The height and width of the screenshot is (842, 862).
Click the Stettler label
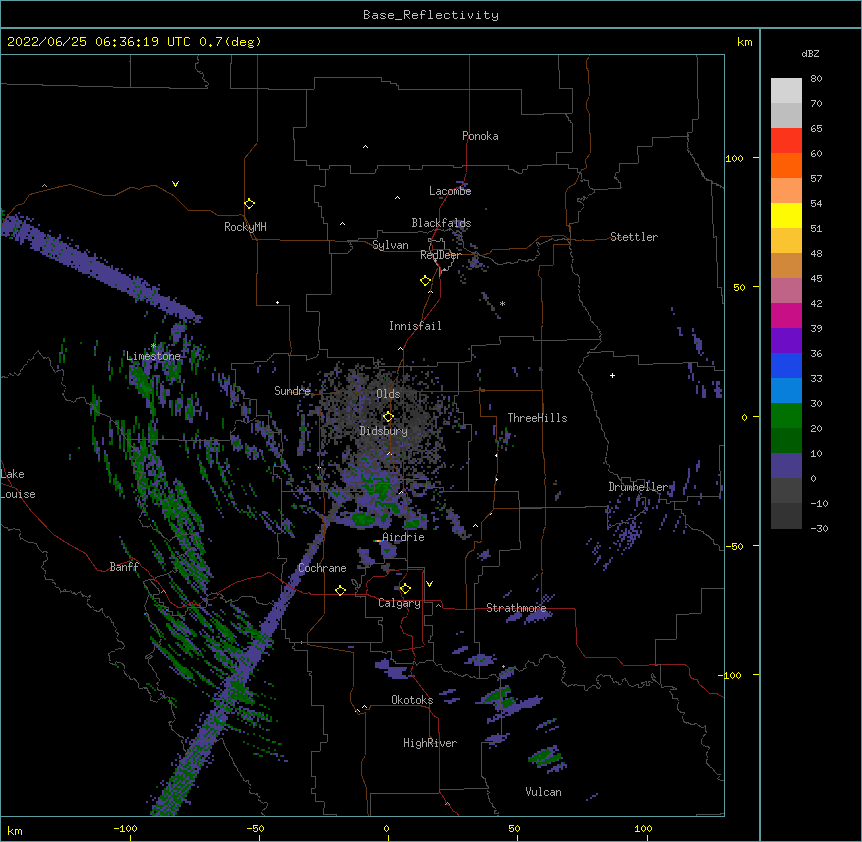634,237
